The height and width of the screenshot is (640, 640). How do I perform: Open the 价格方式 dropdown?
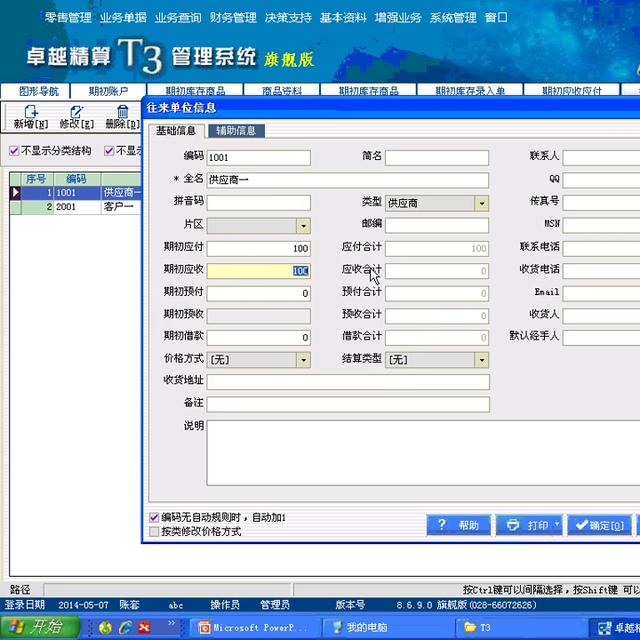pyautogui.click(x=303, y=360)
